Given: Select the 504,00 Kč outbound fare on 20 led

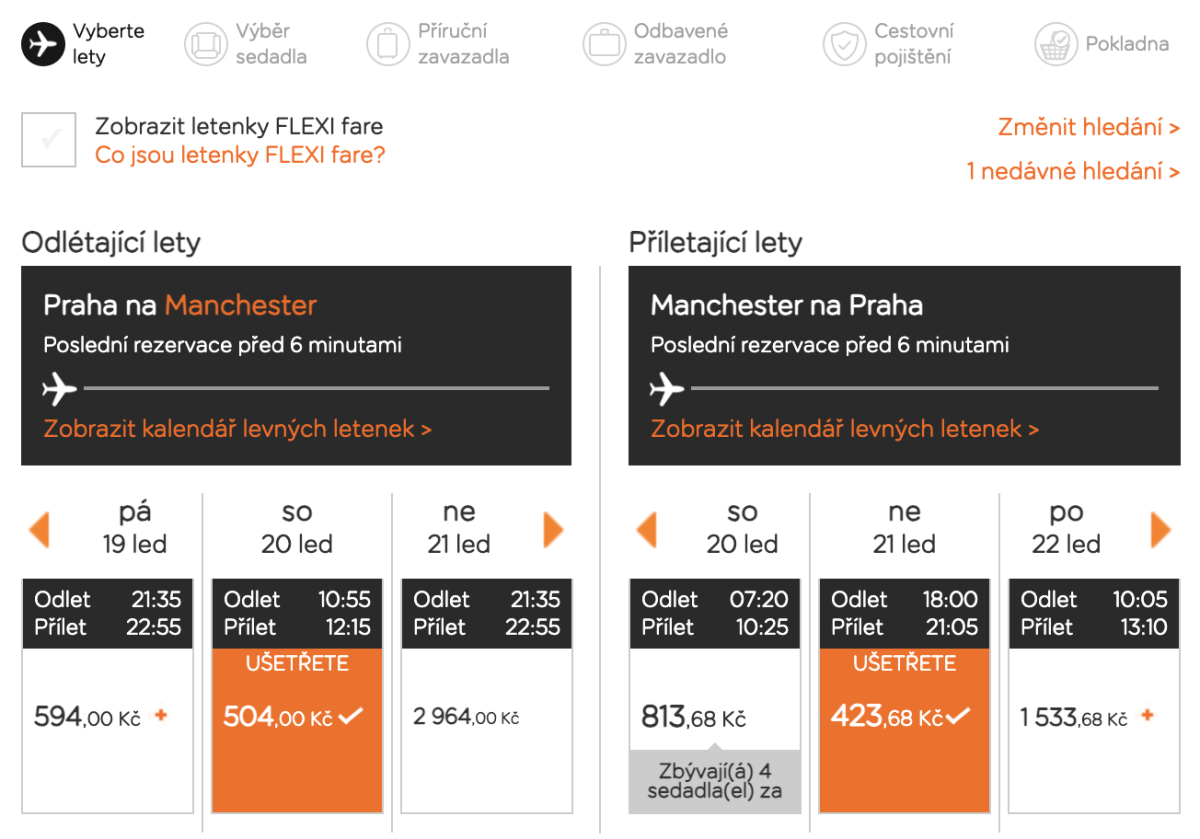Looking at the screenshot, I should point(297,717).
